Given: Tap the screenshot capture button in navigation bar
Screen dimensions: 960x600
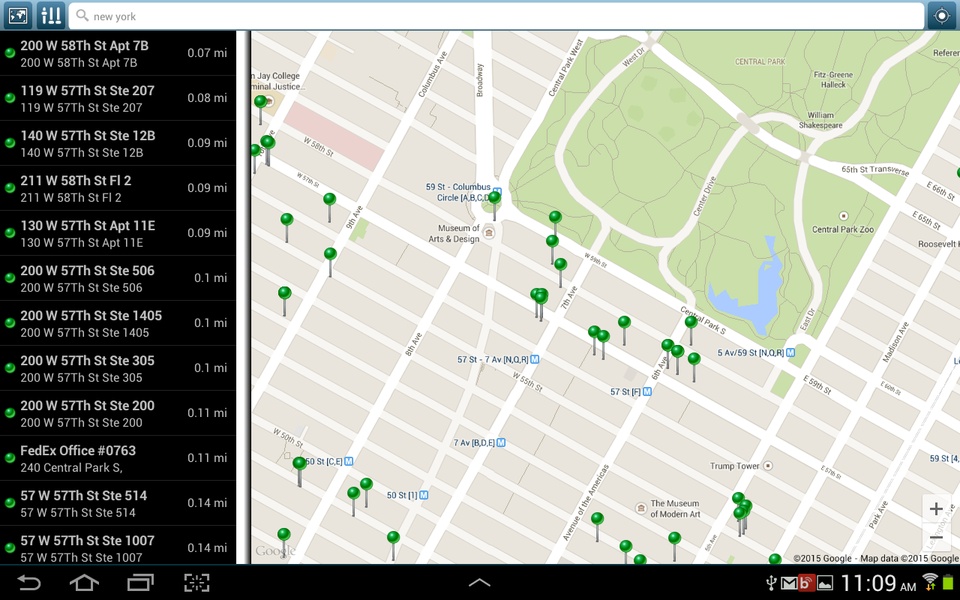Looking at the screenshot, I should (197, 582).
